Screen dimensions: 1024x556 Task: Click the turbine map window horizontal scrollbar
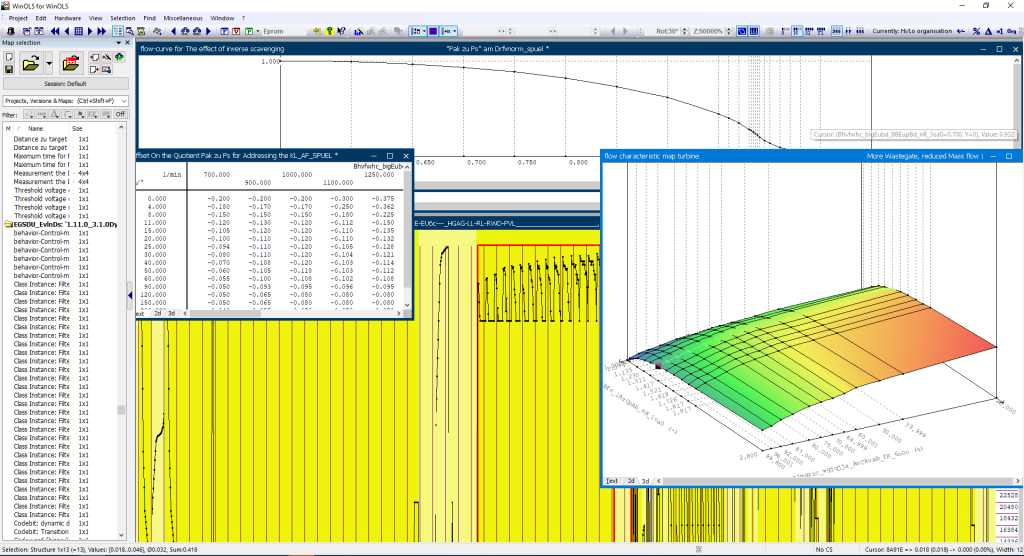coord(837,481)
